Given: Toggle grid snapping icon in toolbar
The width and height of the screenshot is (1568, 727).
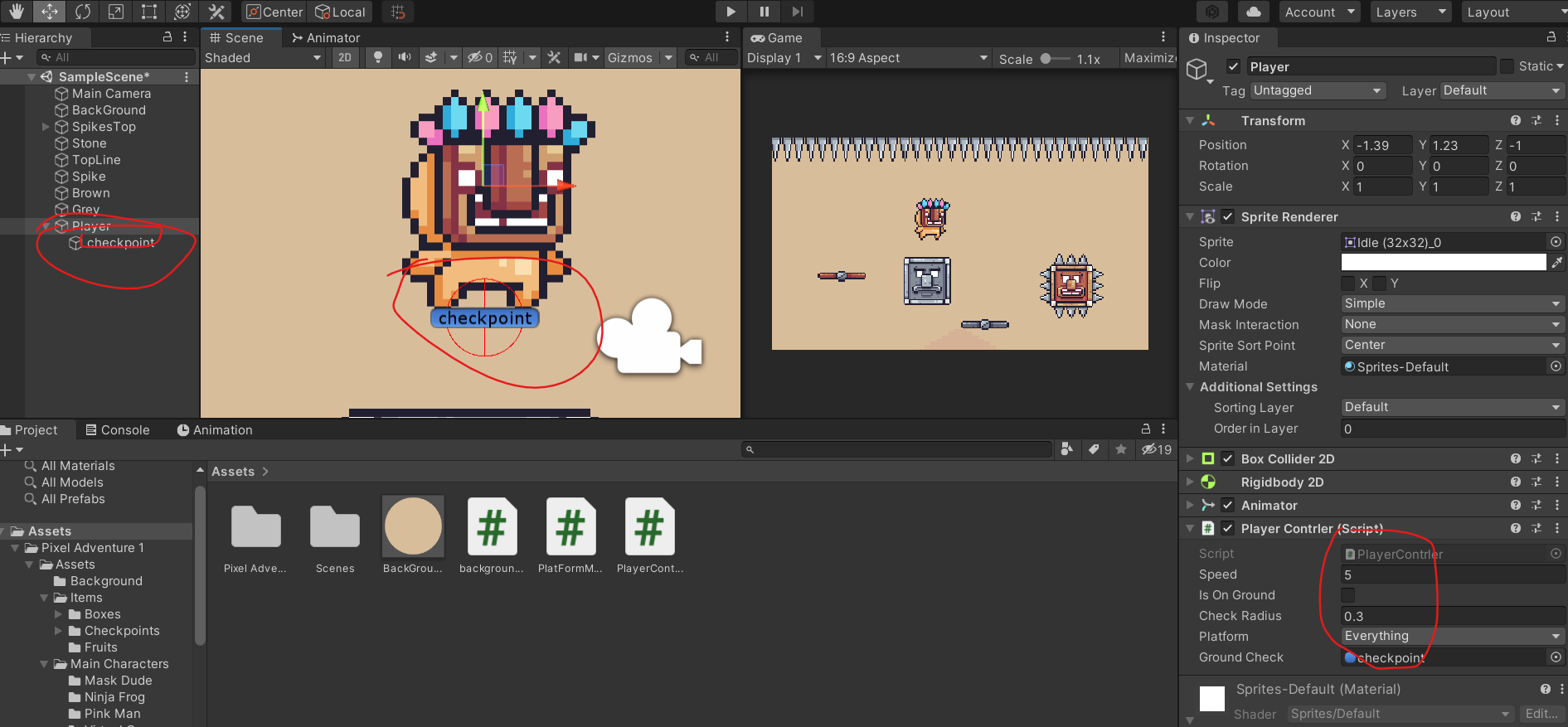Looking at the screenshot, I should [398, 12].
